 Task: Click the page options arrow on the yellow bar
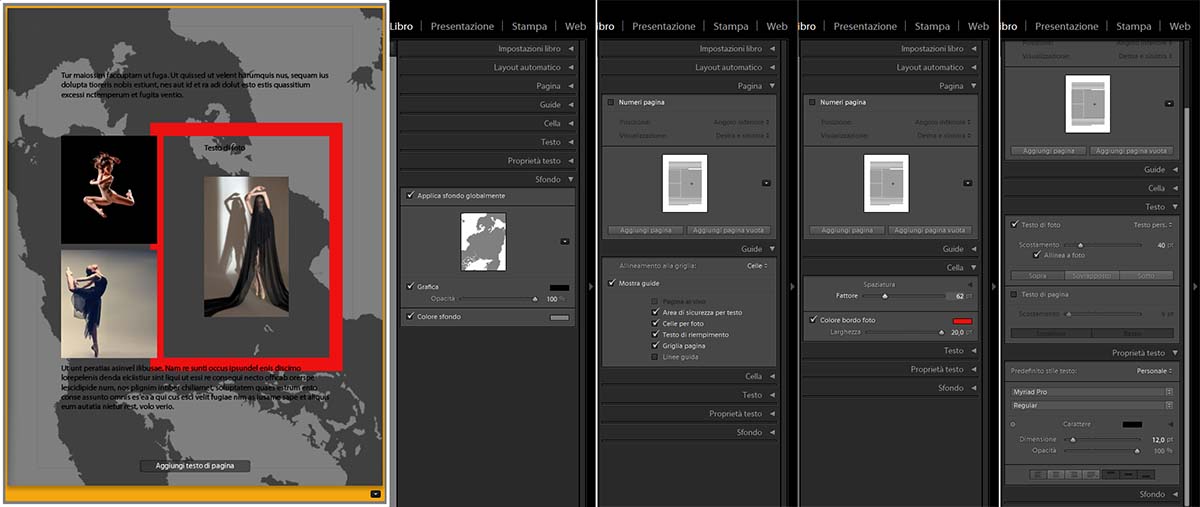click(374, 493)
